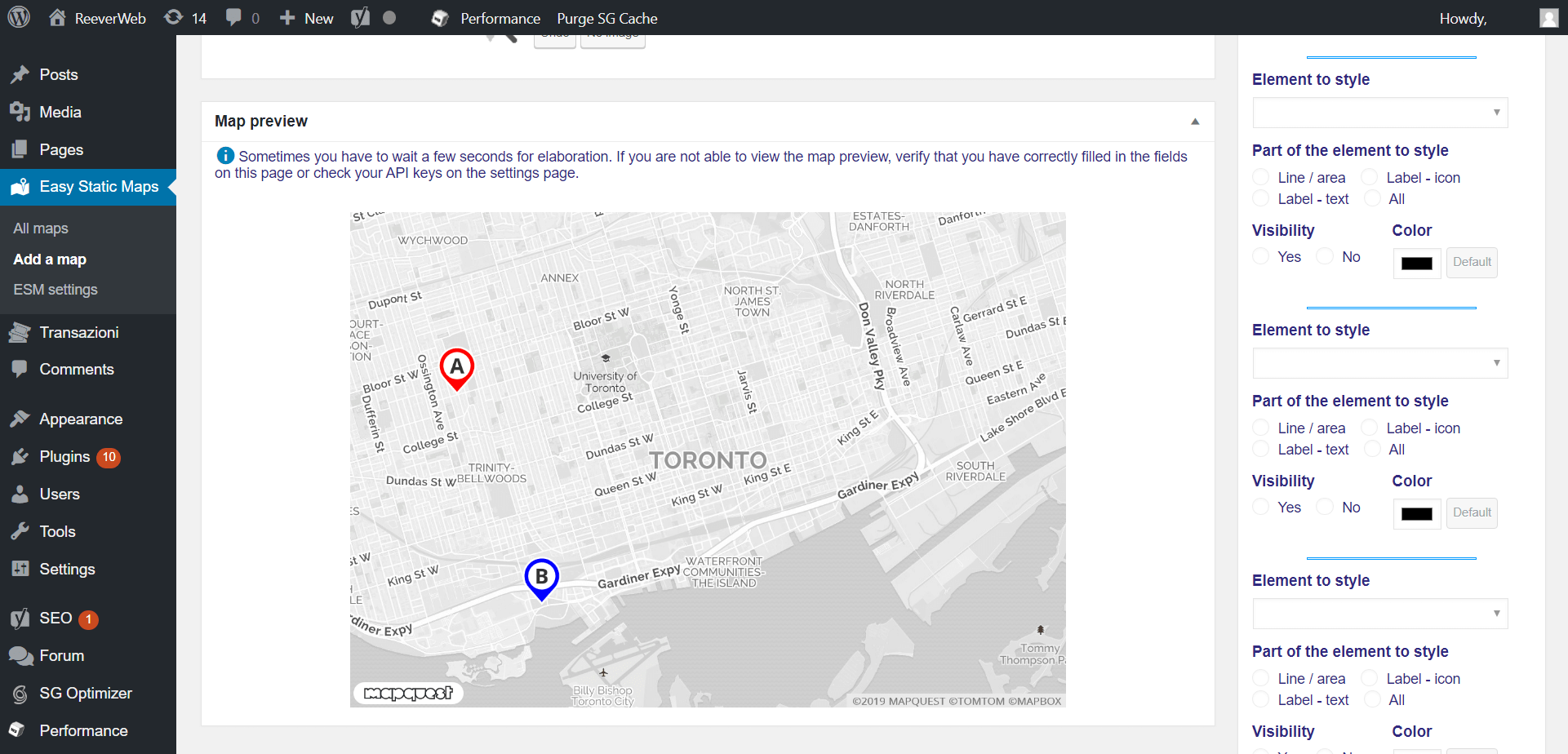Click the Media icon in sidebar

[x=20, y=112]
